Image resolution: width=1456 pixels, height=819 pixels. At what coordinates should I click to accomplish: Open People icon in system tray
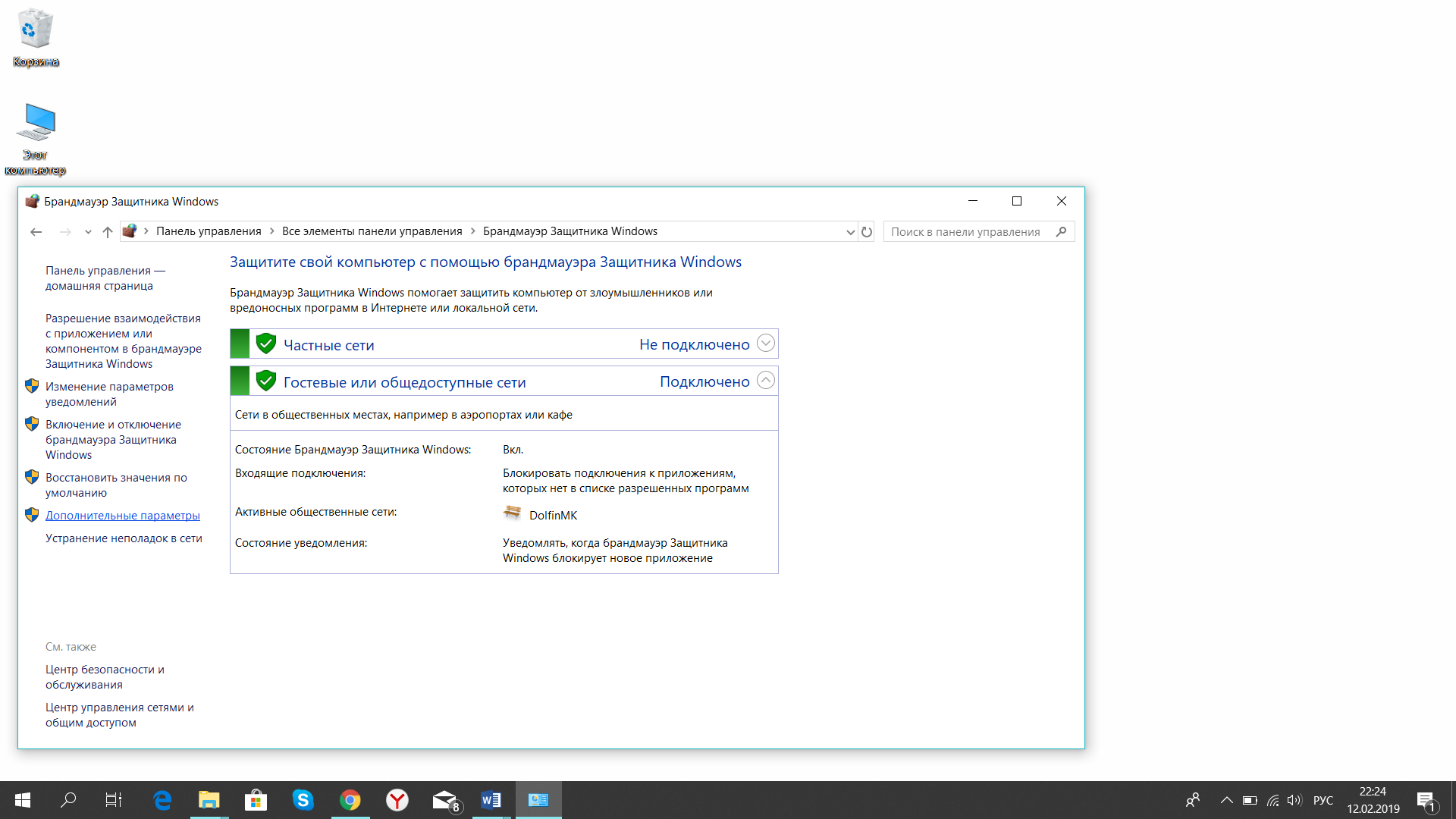[x=1193, y=800]
